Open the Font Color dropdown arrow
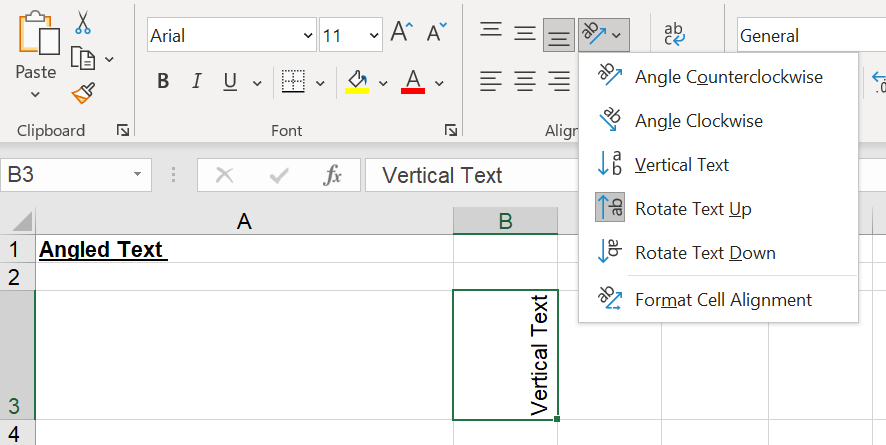 pos(439,83)
